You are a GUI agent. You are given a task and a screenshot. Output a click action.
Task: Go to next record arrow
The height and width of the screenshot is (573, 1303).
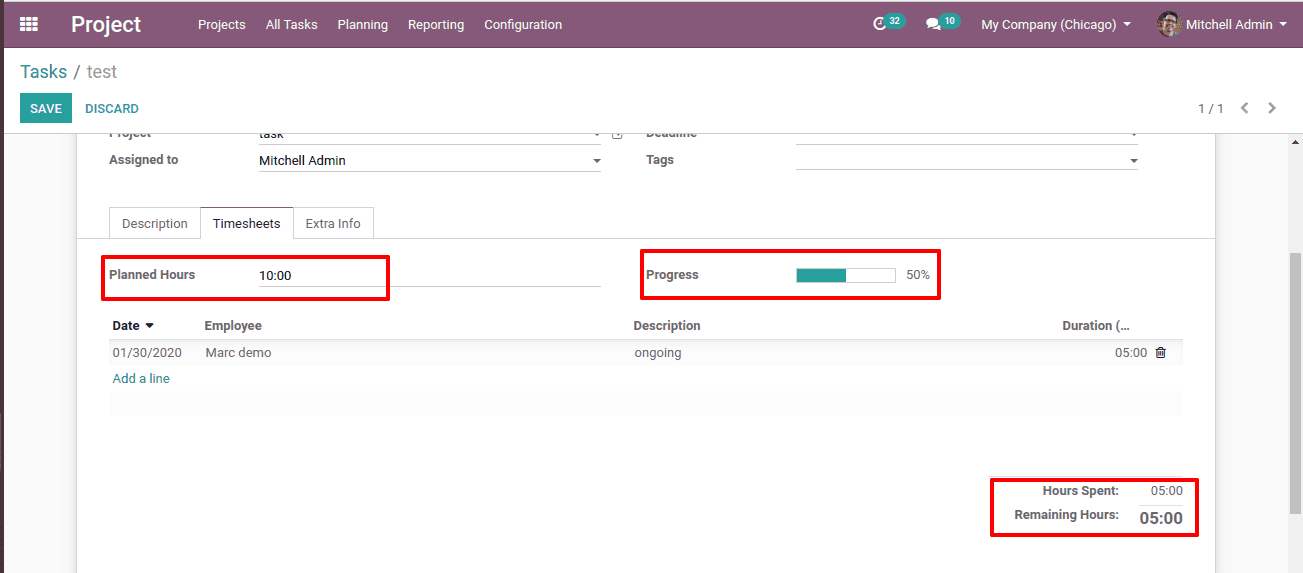[x=1272, y=108]
